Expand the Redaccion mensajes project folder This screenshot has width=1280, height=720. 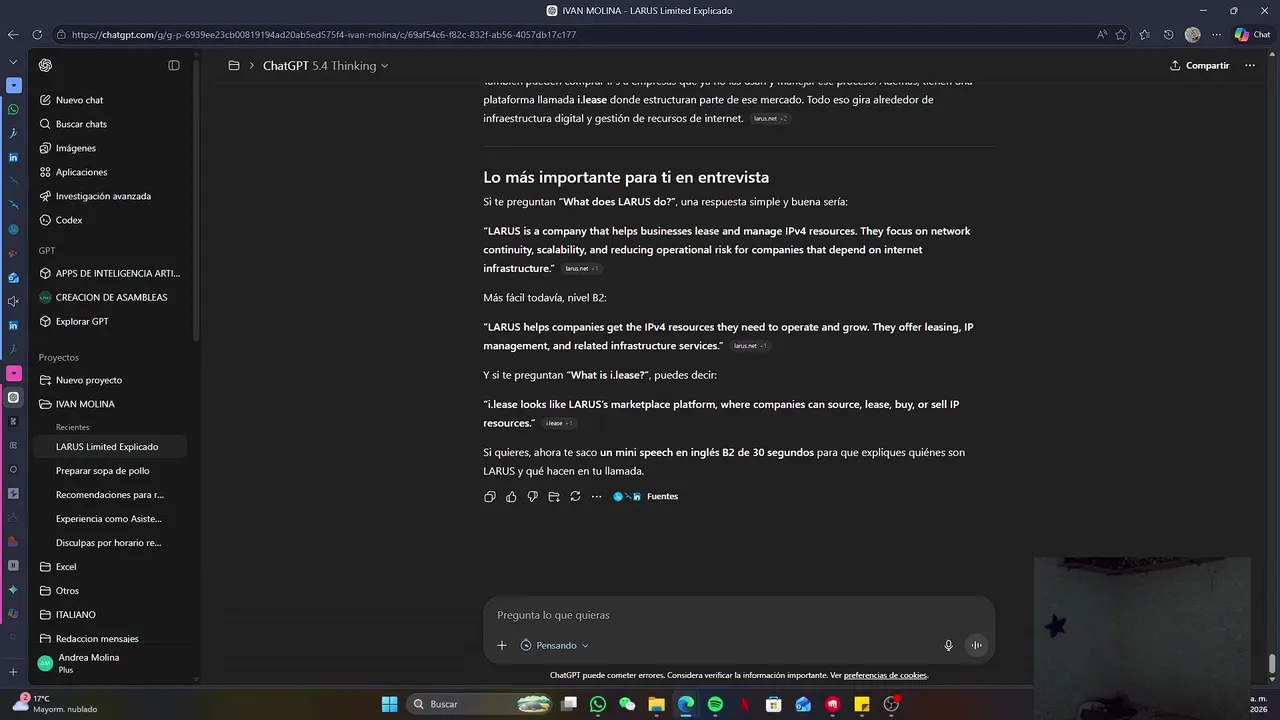[x=112, y=638]
